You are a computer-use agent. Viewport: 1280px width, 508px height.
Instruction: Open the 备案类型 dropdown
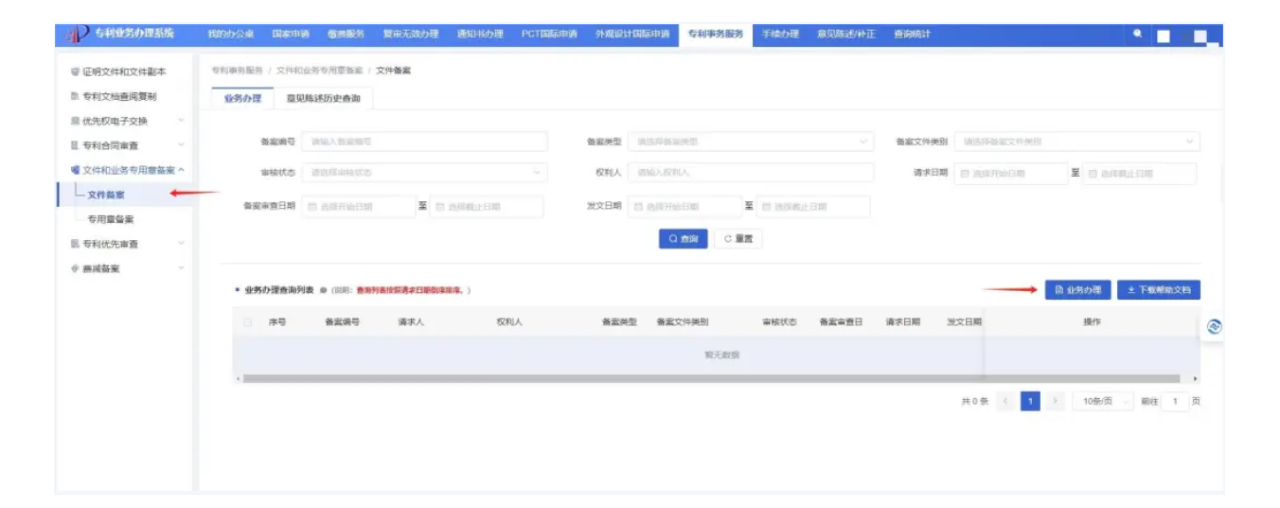(752, 142)
